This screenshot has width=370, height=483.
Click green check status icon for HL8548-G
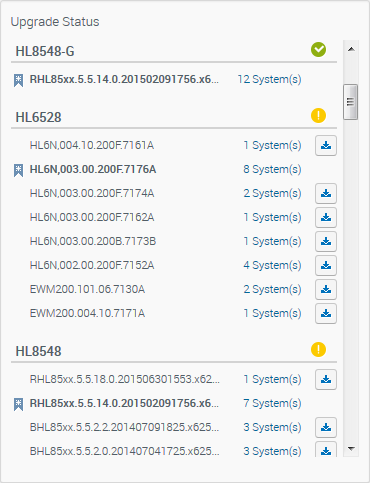(318, 50)
